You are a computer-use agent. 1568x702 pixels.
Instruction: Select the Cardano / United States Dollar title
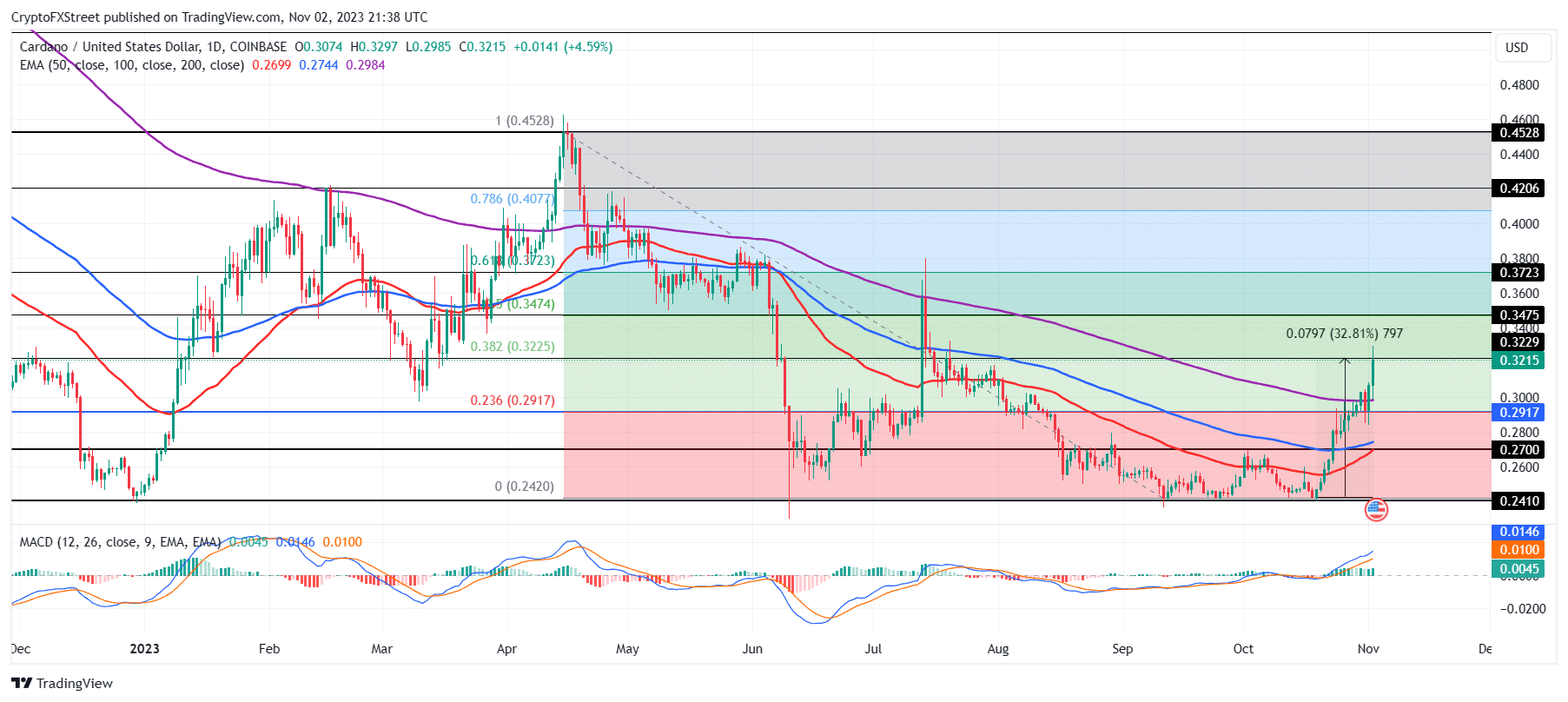(110, 47)
